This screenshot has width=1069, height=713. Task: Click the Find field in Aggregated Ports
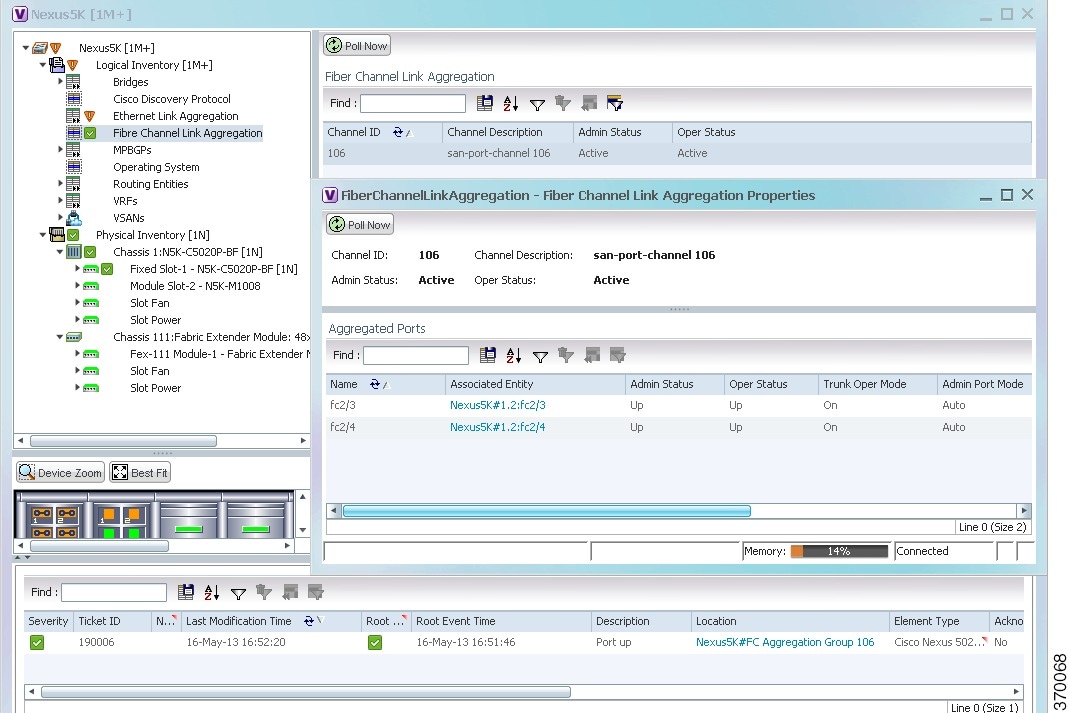416,355
